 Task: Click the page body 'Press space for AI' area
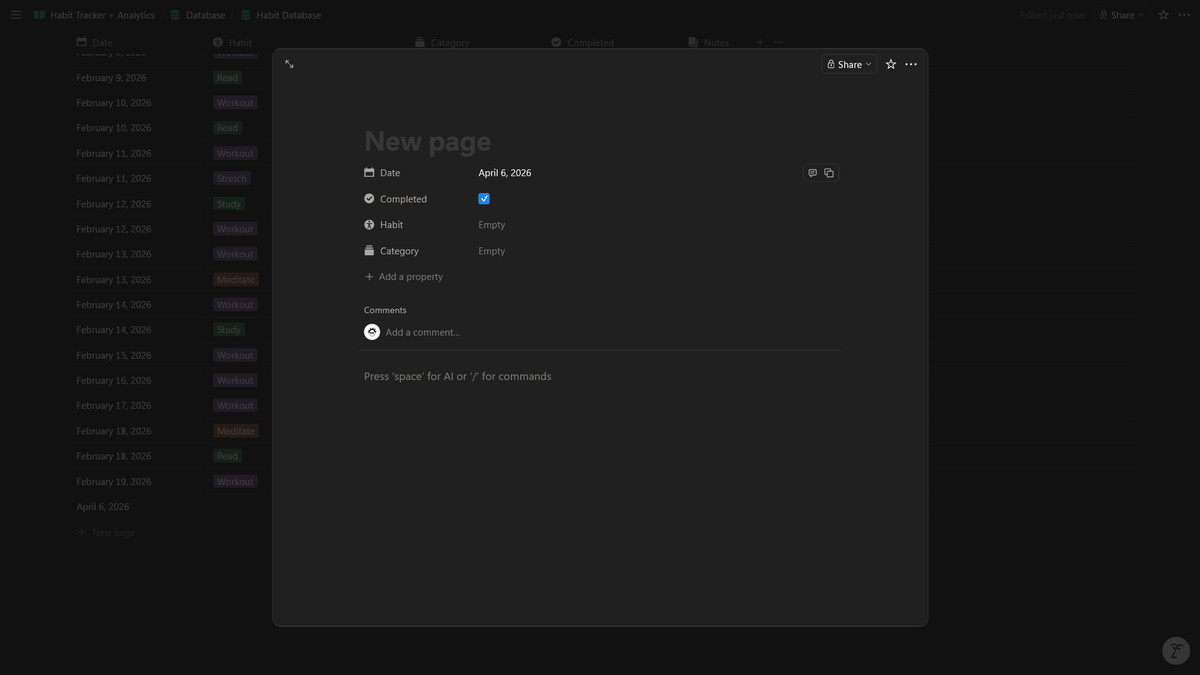click(x=458, y=377)
